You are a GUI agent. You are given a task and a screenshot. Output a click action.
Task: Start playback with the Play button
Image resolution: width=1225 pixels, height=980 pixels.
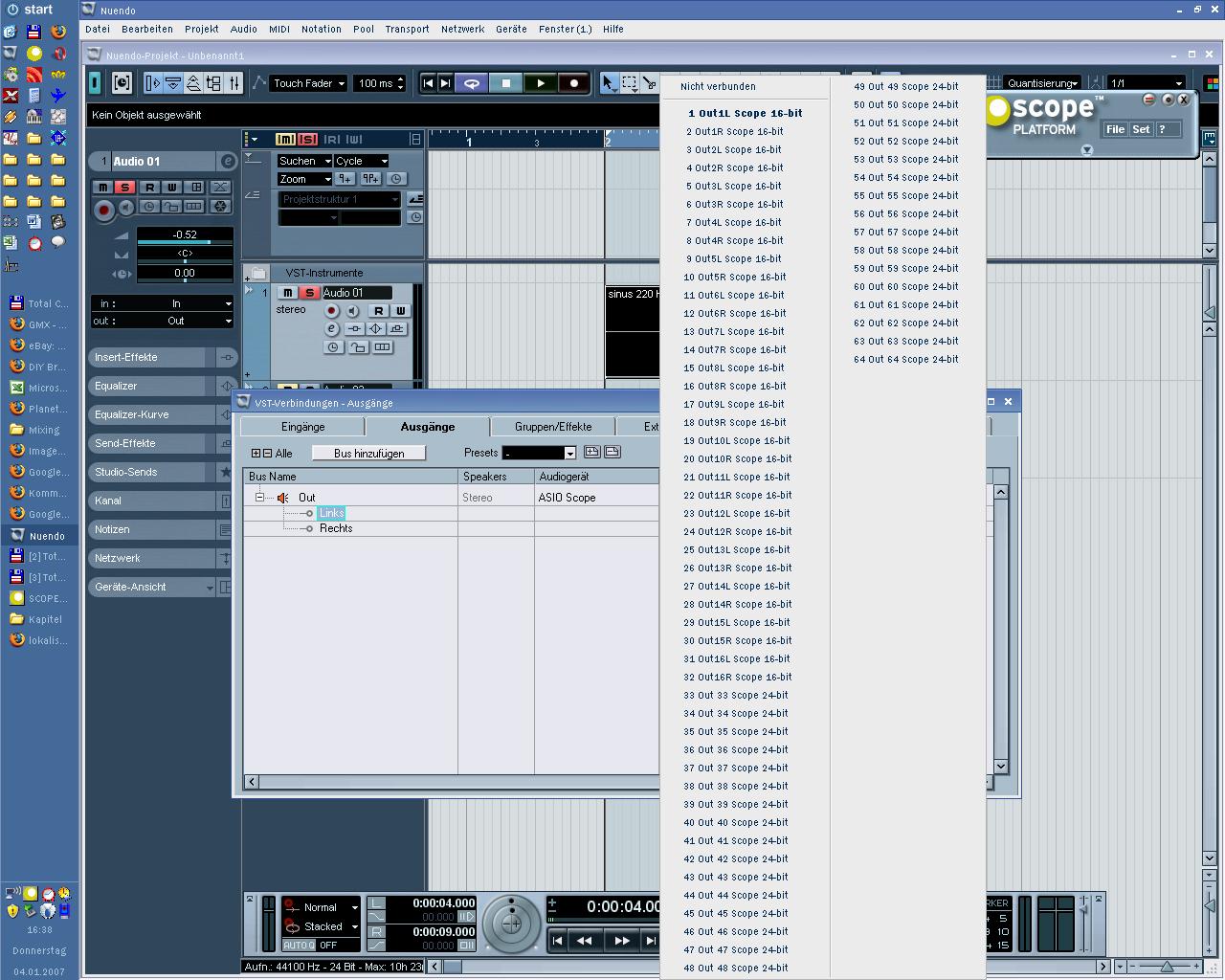click(x=541, y=83)
